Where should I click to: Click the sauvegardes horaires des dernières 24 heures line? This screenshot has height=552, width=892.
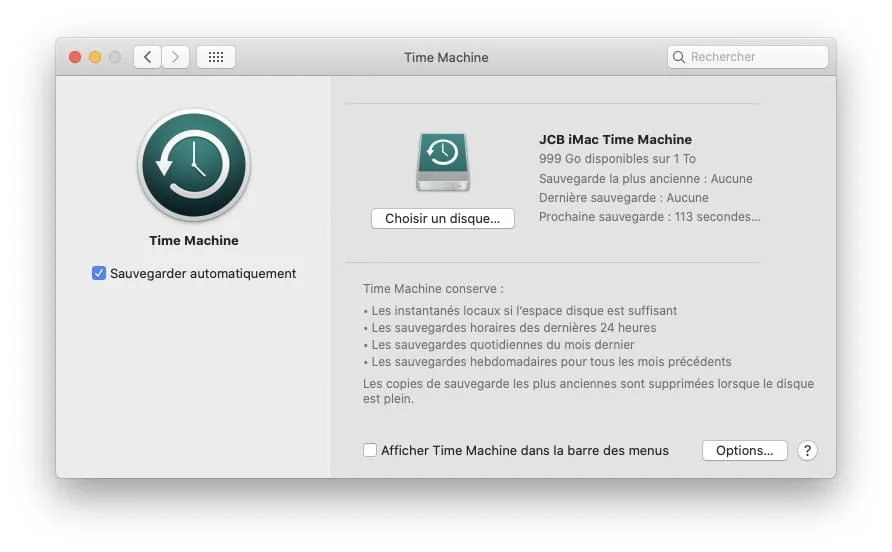click(510, 328)
